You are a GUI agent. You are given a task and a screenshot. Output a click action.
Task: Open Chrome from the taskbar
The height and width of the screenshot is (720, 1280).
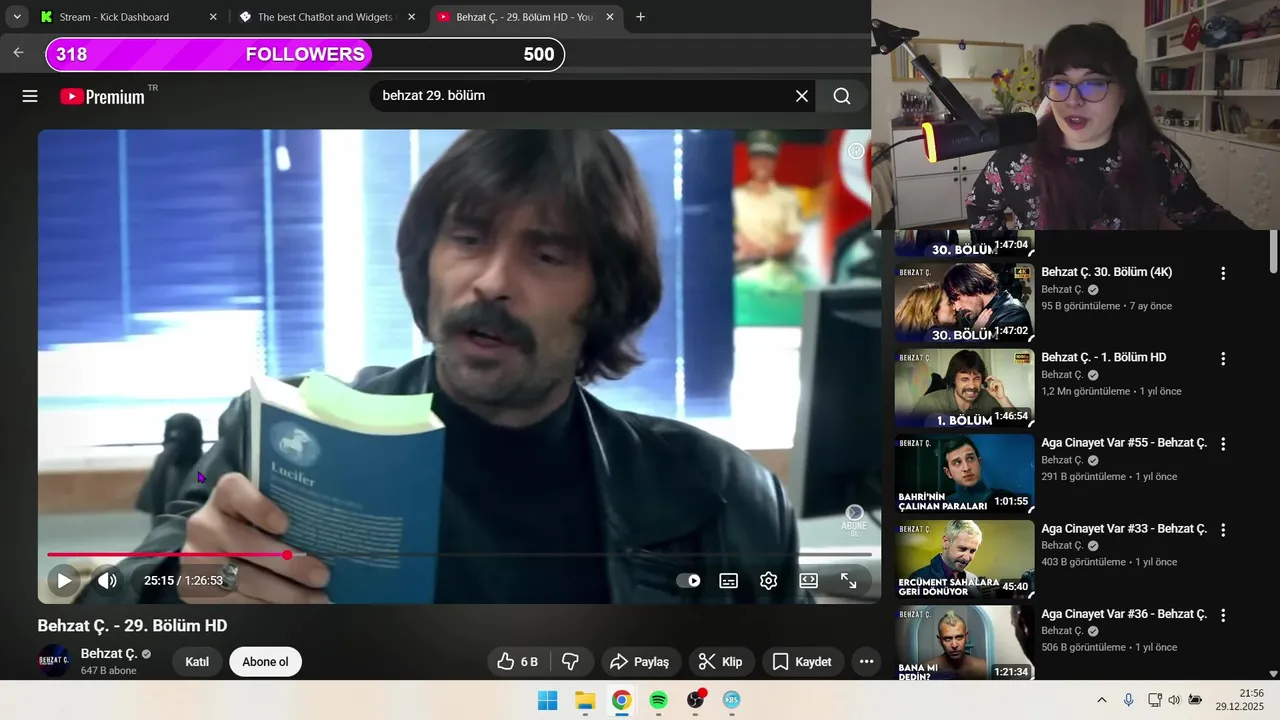click(621, 700)
